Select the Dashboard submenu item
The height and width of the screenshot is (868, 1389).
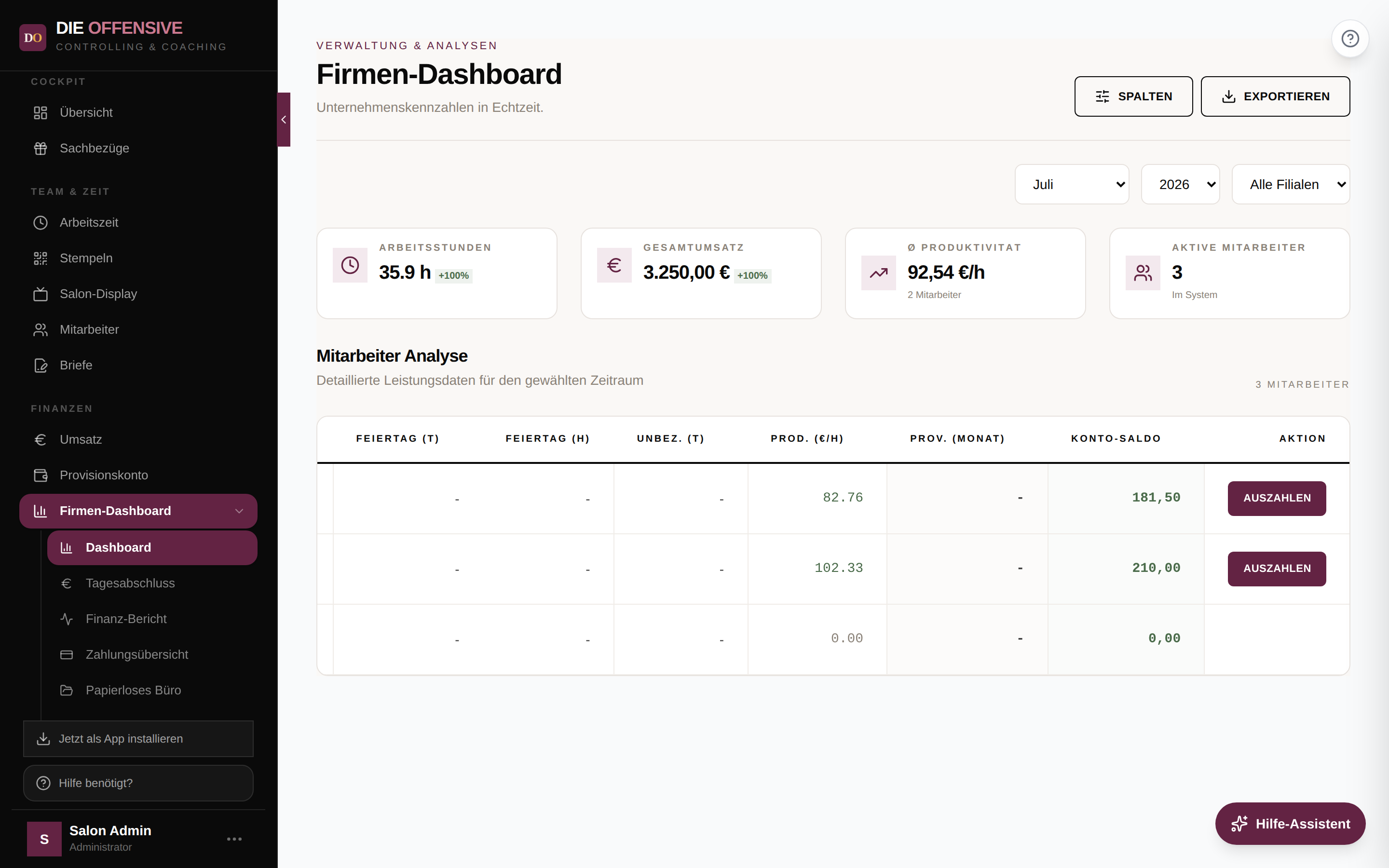tap(152, 548)
